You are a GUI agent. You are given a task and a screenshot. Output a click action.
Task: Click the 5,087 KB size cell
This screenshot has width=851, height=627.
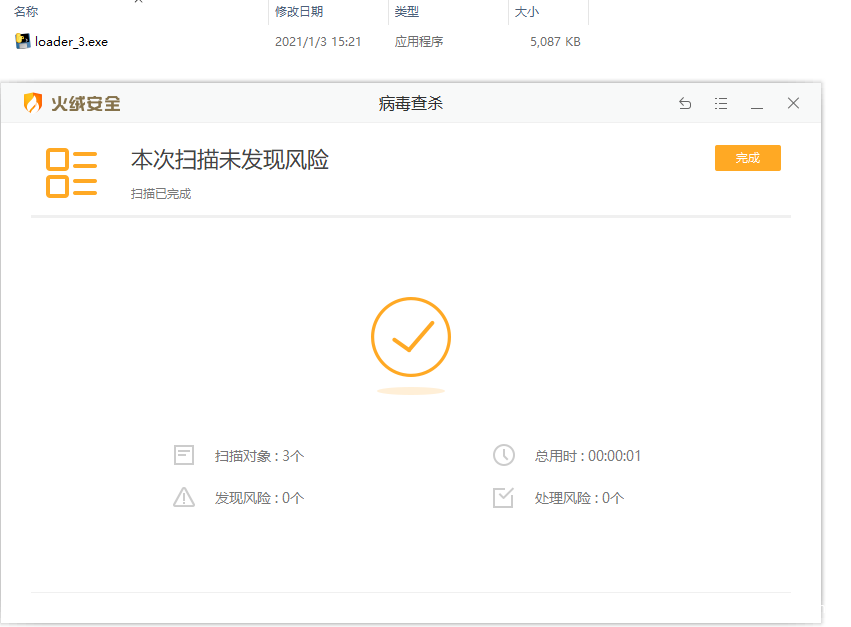coord(555,42)
